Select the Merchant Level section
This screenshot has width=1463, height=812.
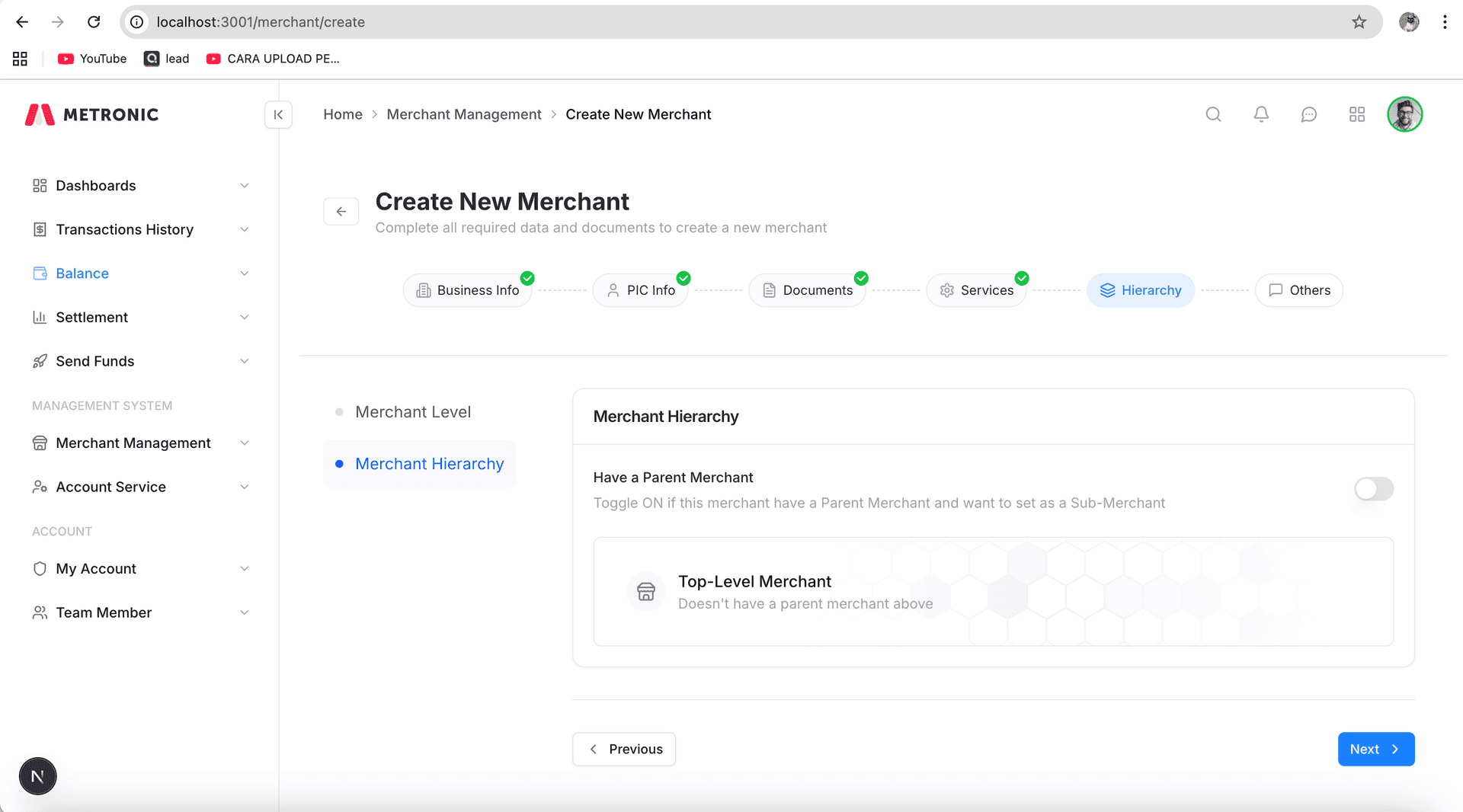pos(413,412)
